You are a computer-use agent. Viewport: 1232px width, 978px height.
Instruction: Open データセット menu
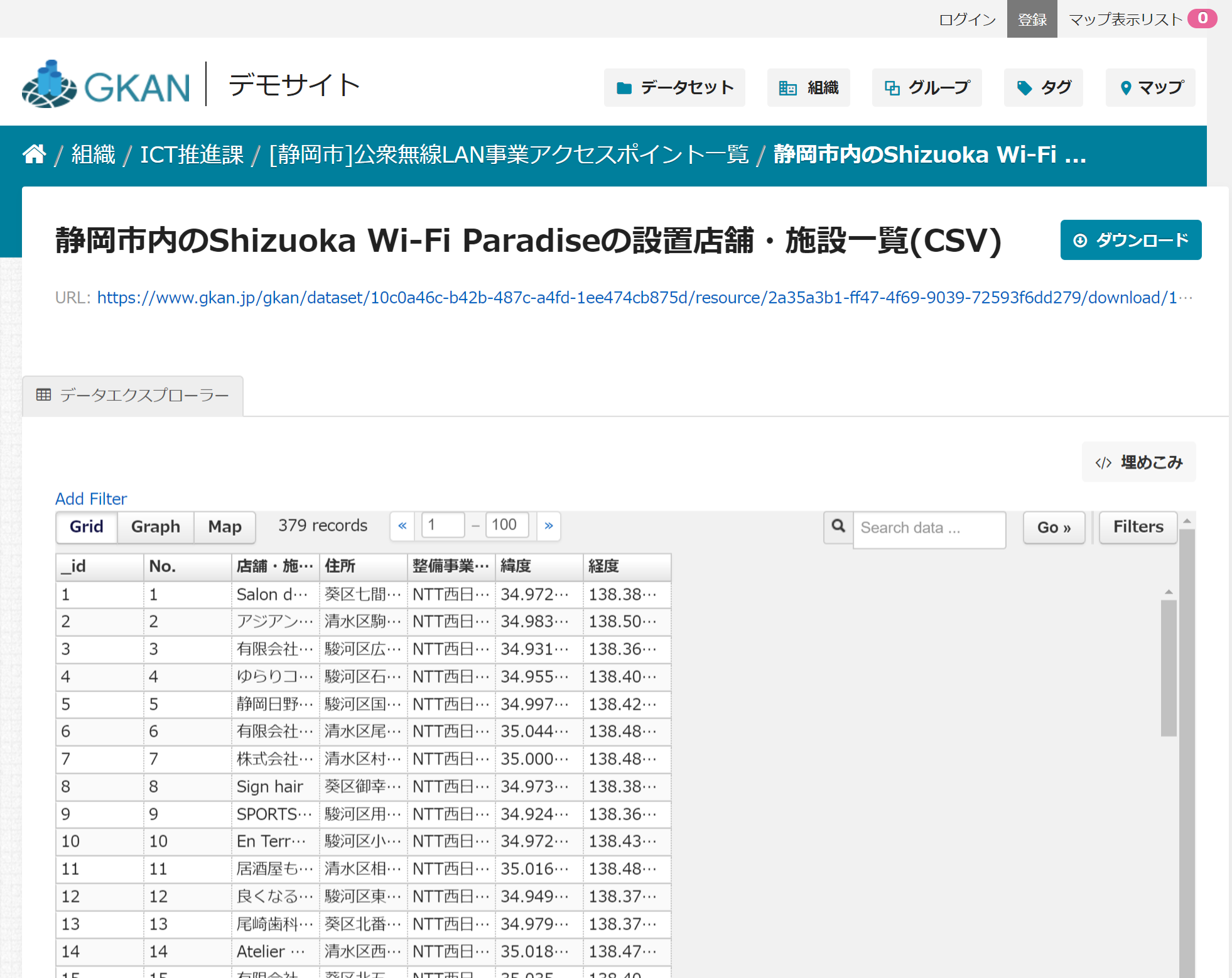[x=674, y=87]
